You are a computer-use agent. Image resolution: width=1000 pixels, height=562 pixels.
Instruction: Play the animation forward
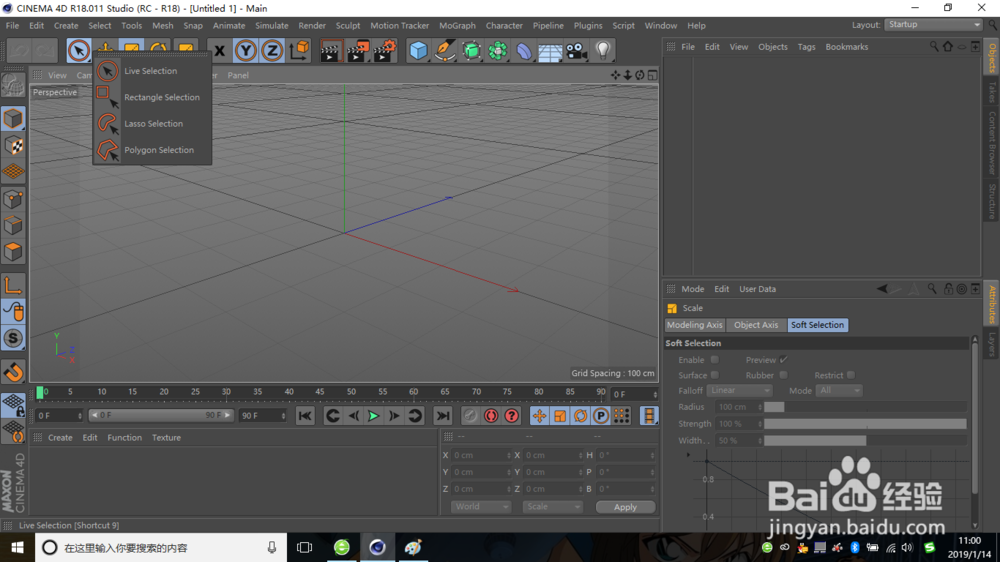tap(373, 416)
